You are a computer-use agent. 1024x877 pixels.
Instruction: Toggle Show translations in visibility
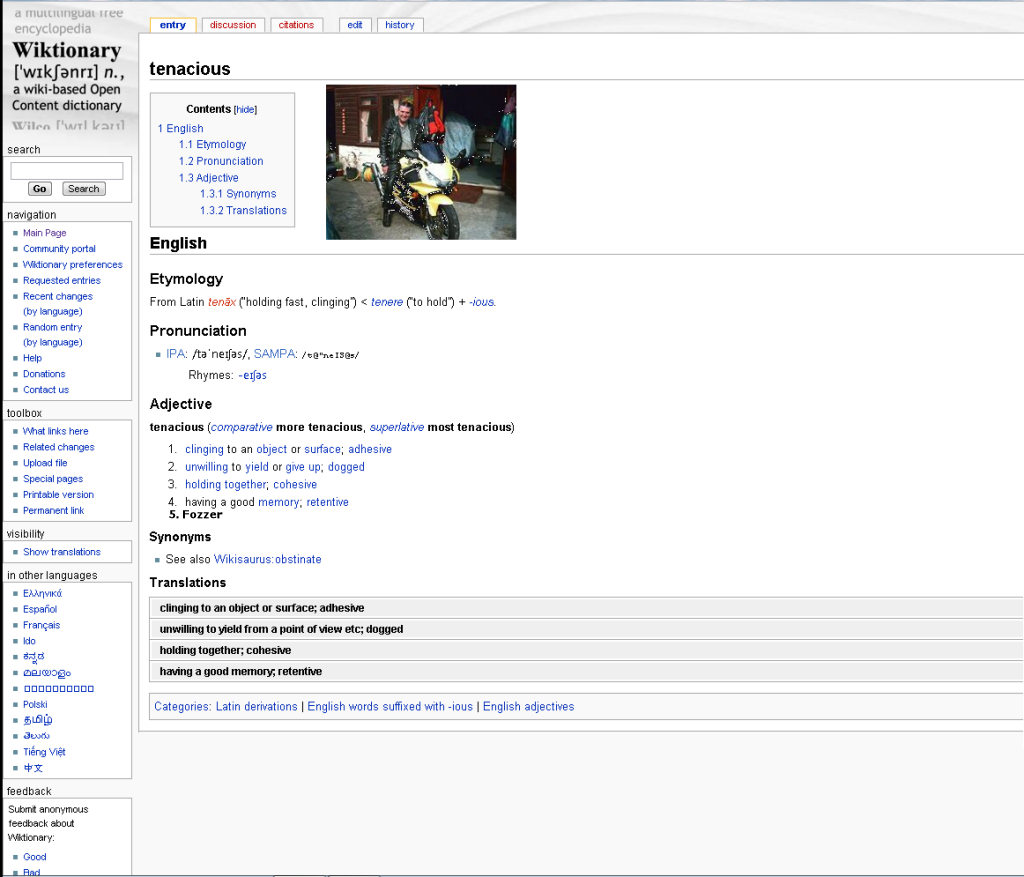pyautogui.click(x=62, y=552)
